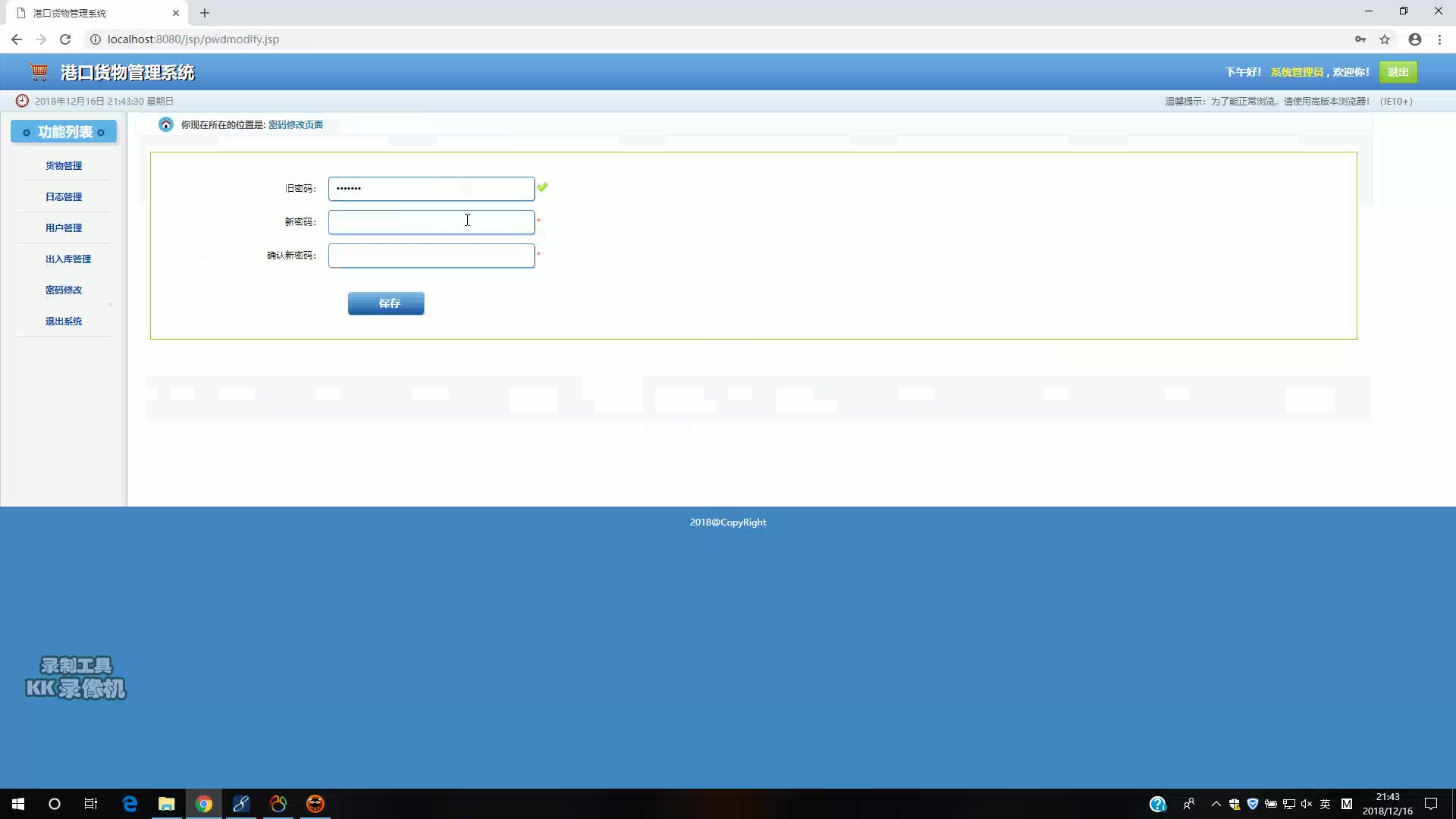This screenshot has width=1456, height=819.
Task: Click the saved password key icon
Action: (1360, 39)
